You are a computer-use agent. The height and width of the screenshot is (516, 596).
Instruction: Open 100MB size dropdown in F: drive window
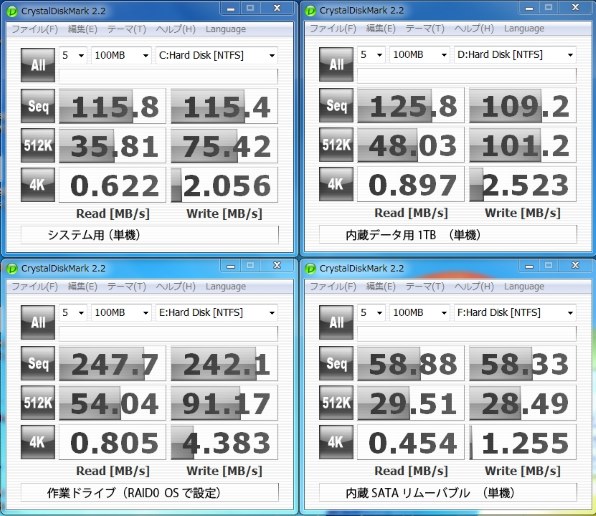coord(420,313)
